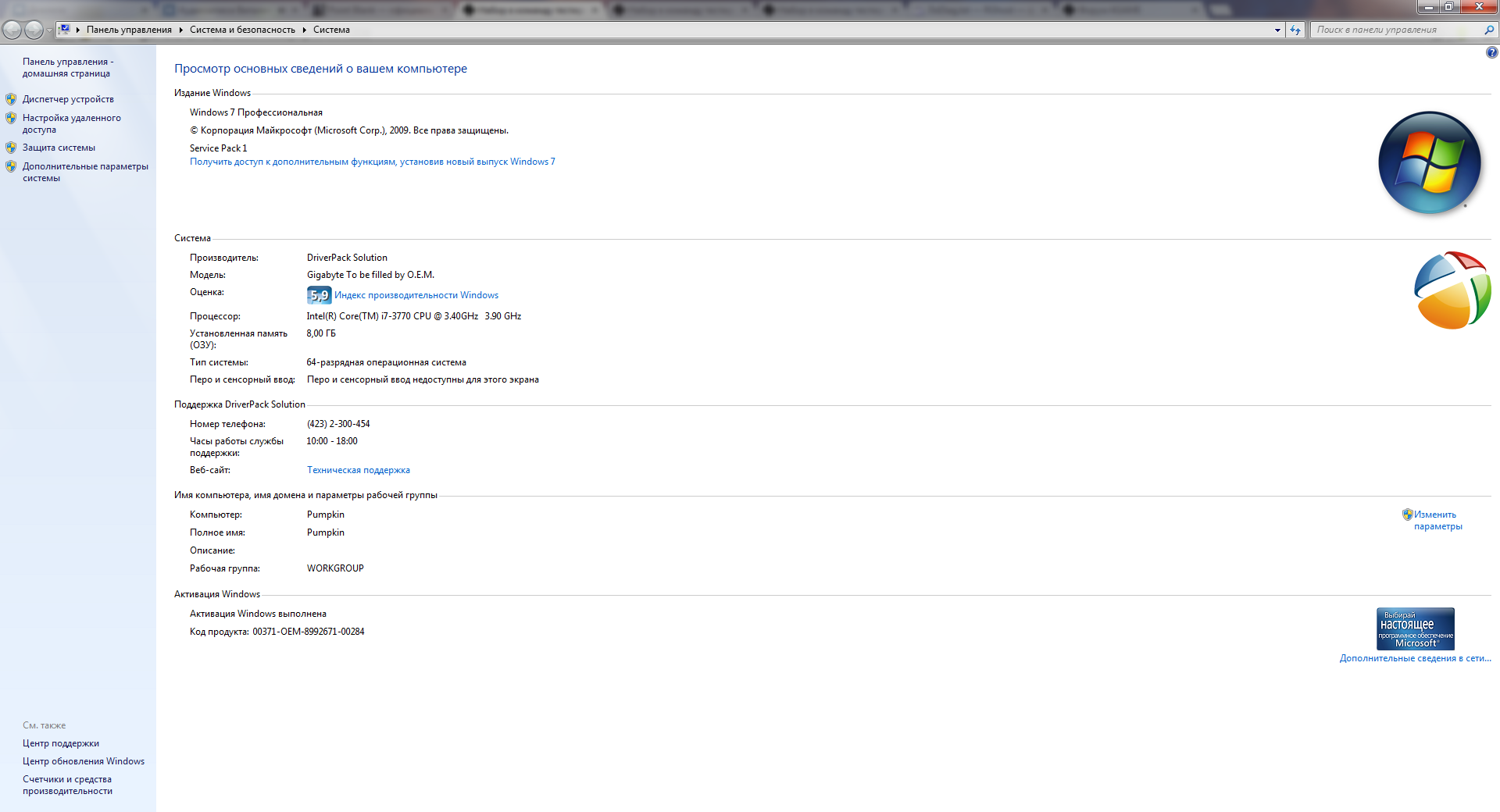Close the Система window
1500x812 pixels.
point(1479,6)
